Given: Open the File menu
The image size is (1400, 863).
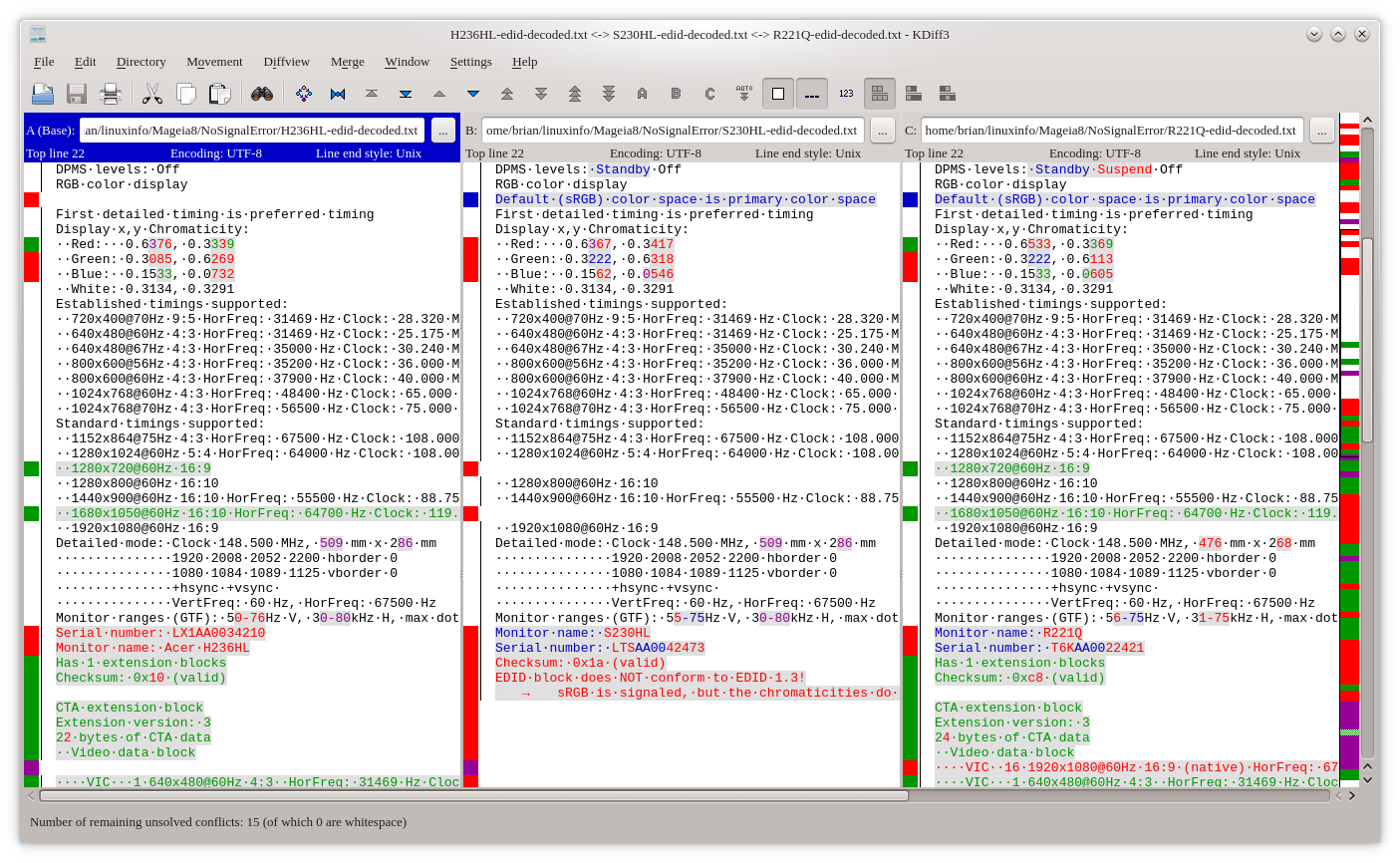Looking at the screenshot, I should point(44,62).
